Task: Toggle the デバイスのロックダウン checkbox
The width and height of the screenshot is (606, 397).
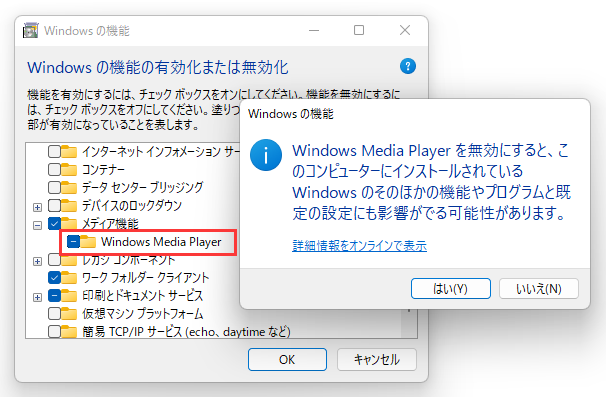Action: click(x=54, y=205)
